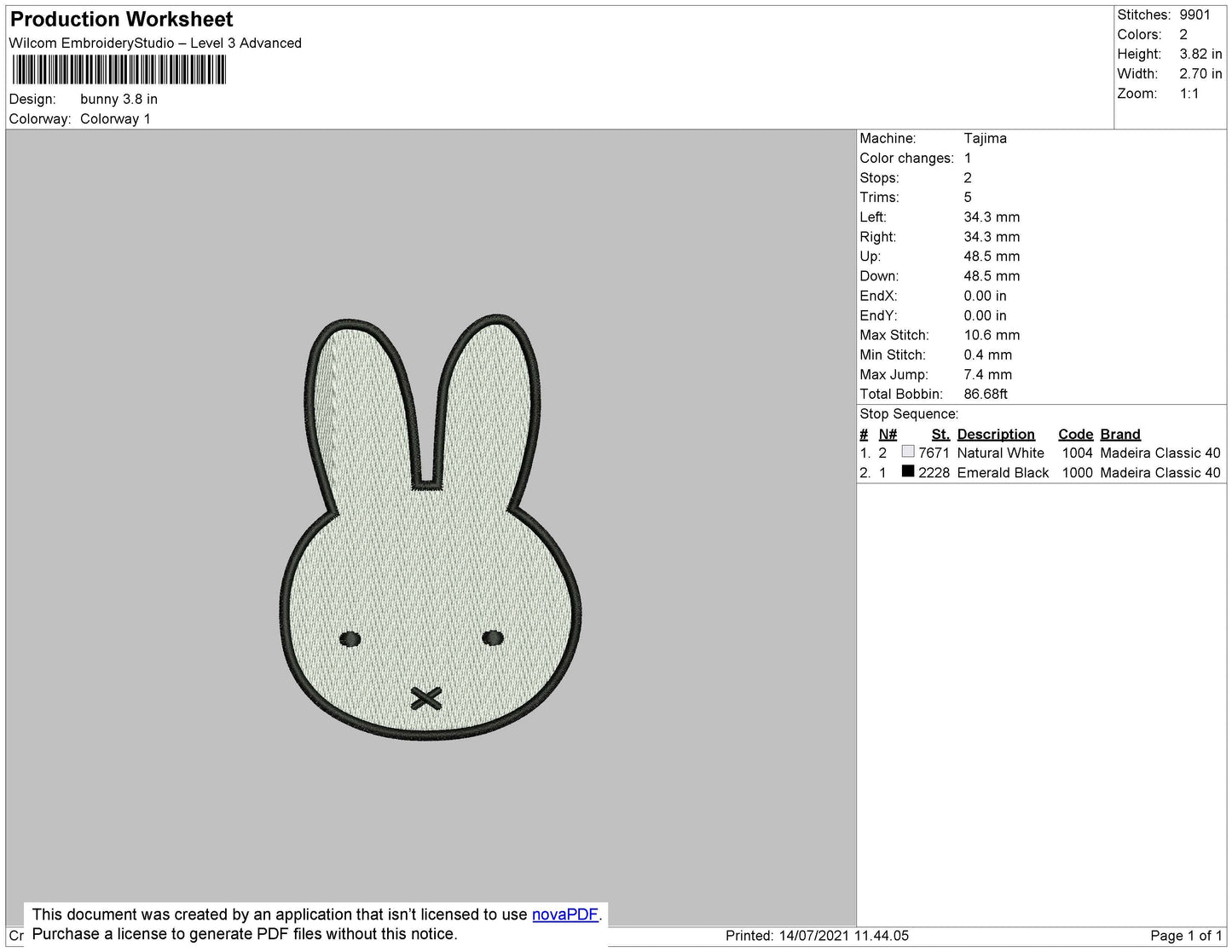Click the Machine value 'Tajima'

click(985, 138)
